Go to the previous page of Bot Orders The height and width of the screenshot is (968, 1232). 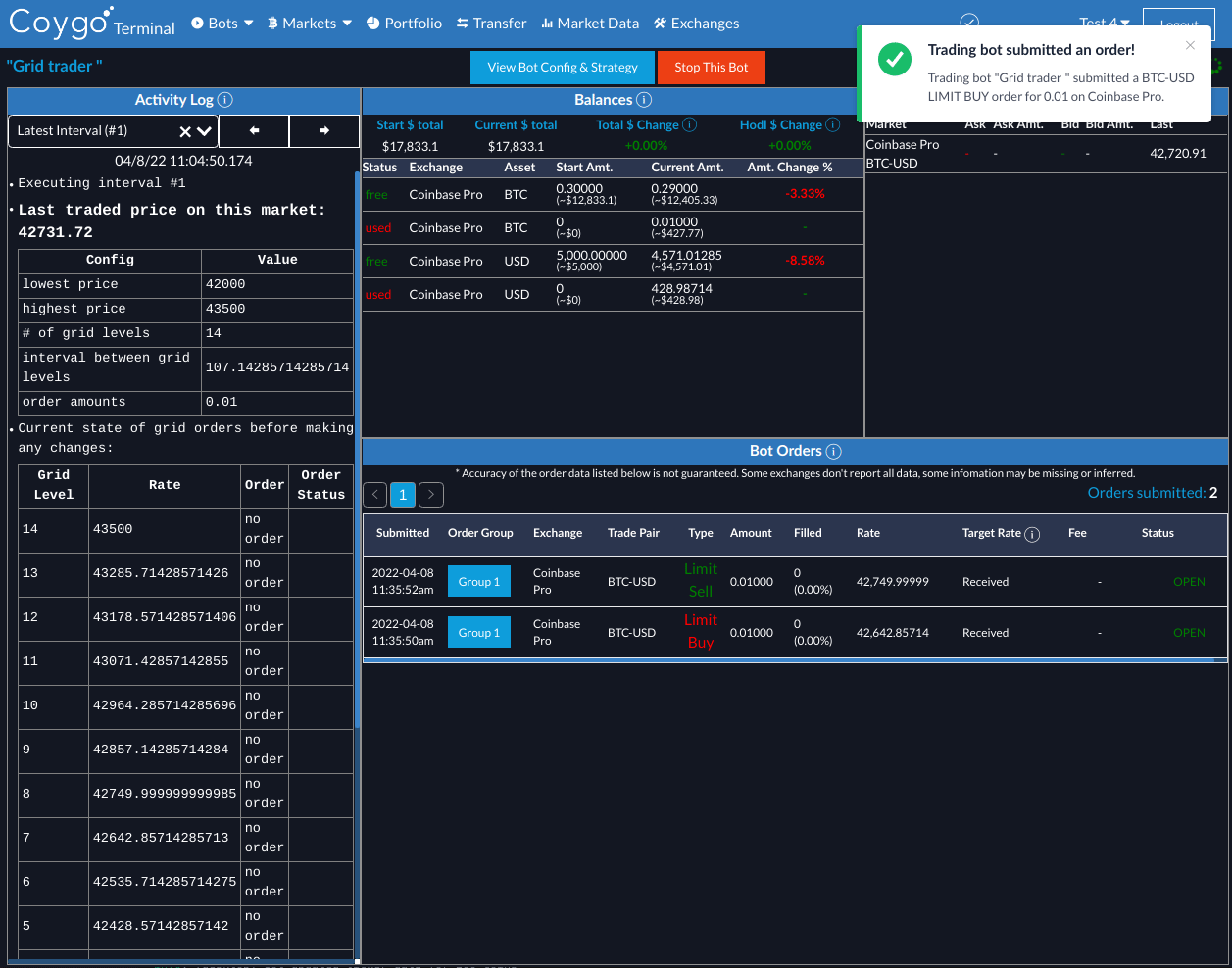(374, 495)
